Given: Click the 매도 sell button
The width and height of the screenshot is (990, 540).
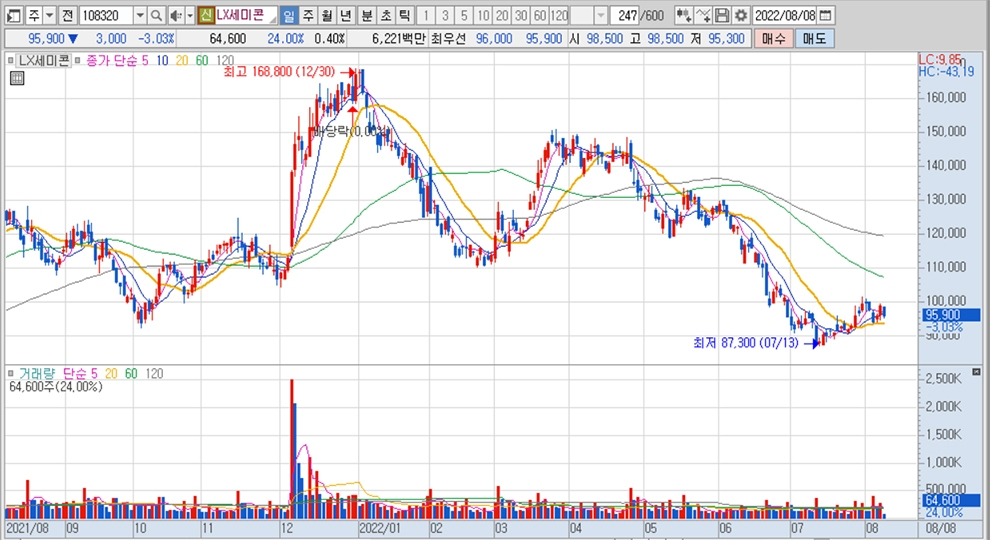Looking at the screenshot, I should click(814, 39).
